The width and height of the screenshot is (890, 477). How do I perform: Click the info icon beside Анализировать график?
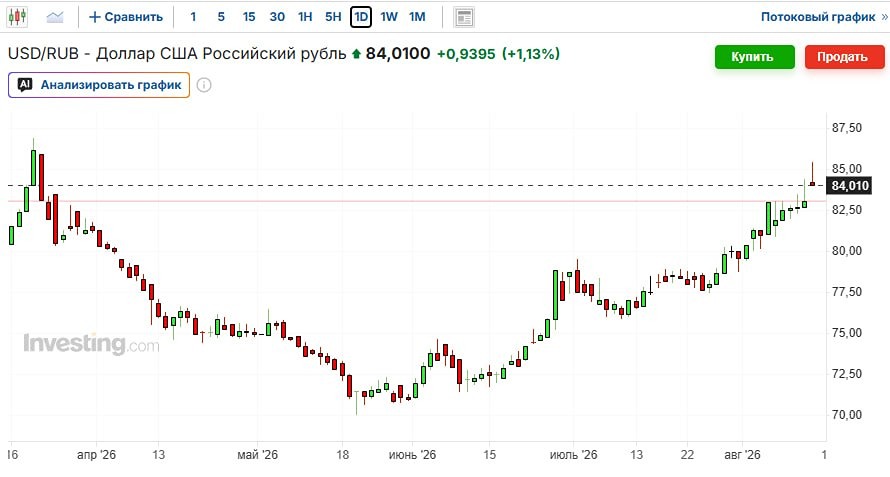(204, 85)
